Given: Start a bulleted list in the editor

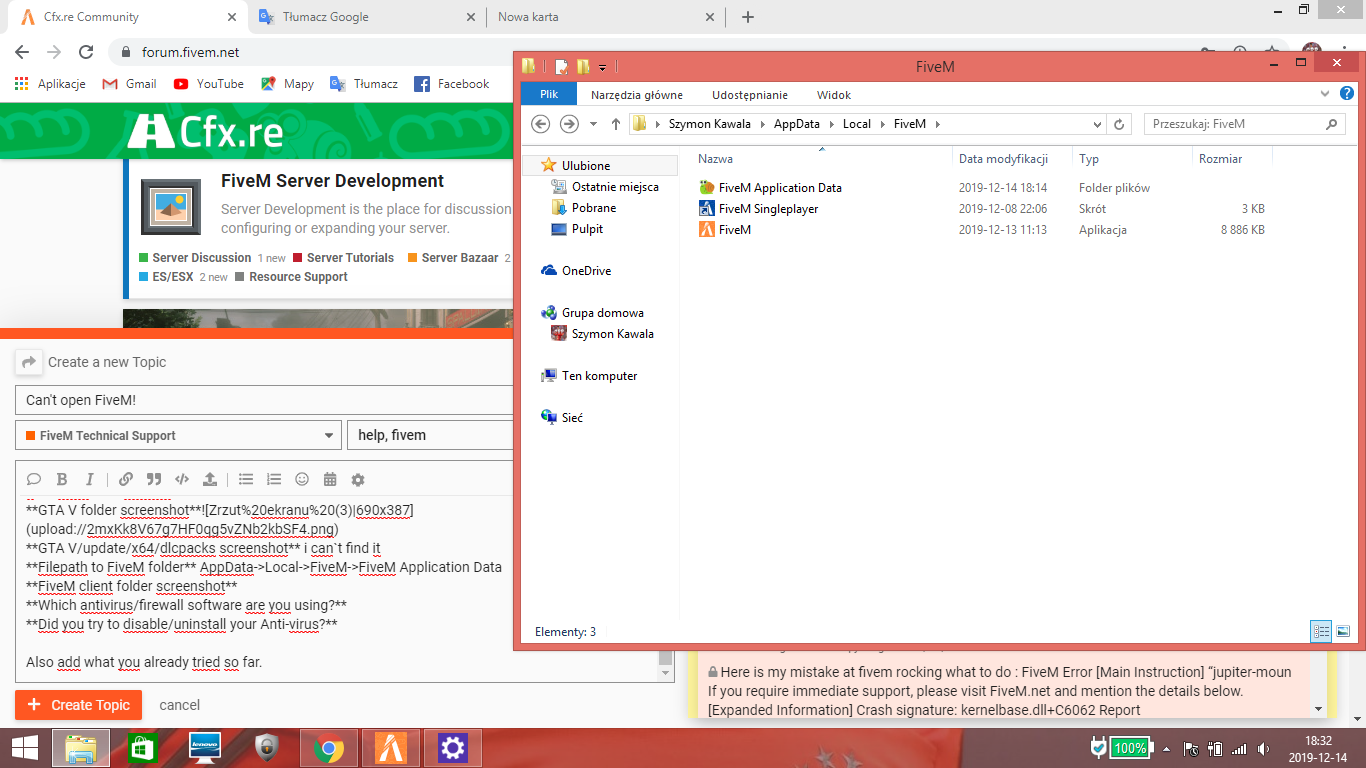Looking at the screenshot, I should coord(246,479).
